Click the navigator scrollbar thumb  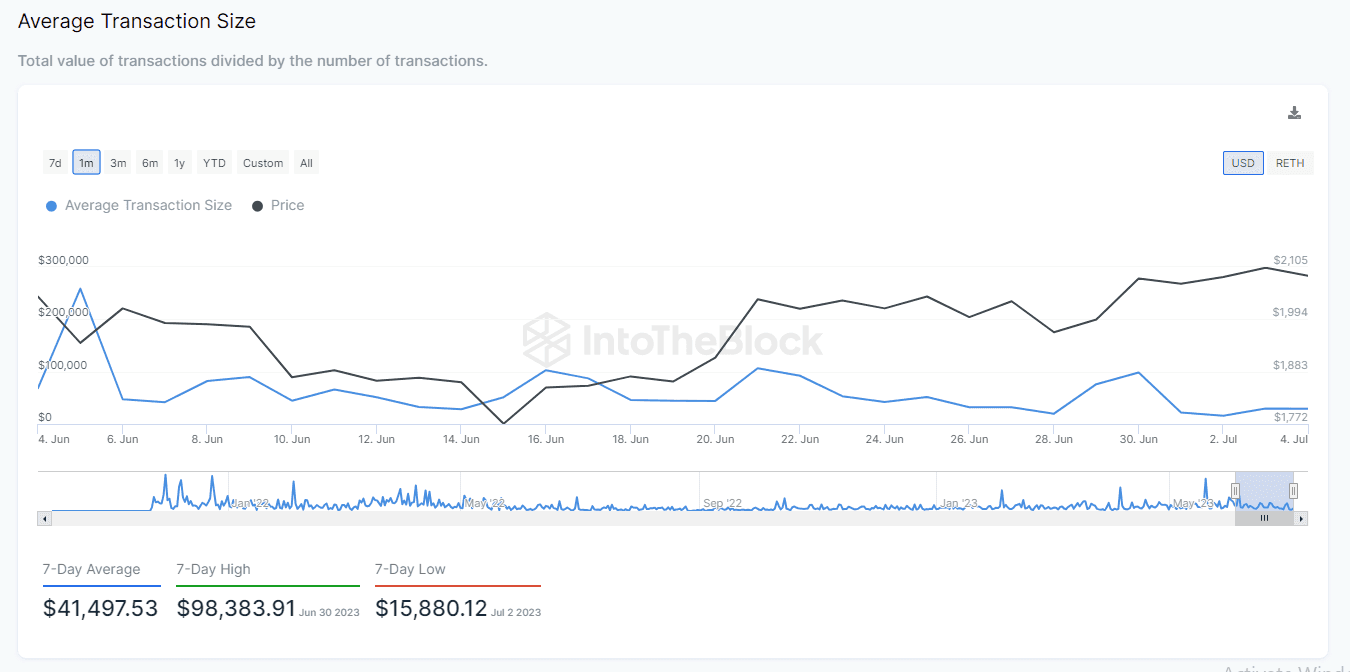point(1264,518)
